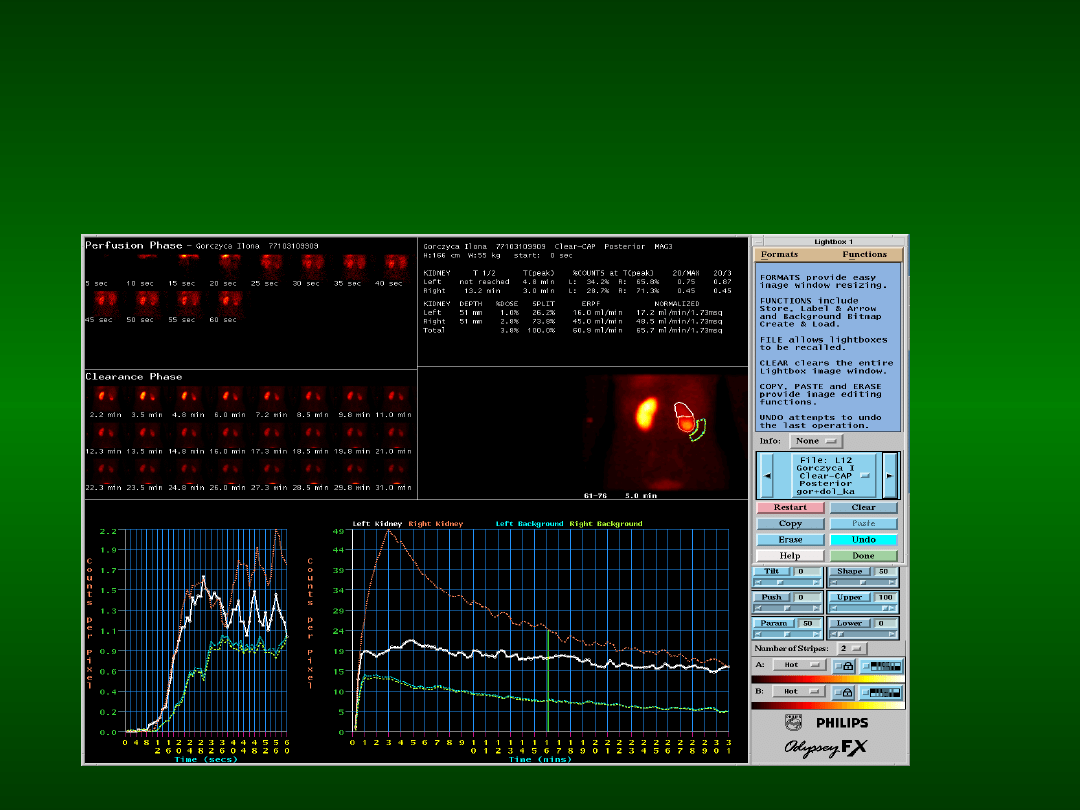Click the previous file left arrow button

point(767,475)
